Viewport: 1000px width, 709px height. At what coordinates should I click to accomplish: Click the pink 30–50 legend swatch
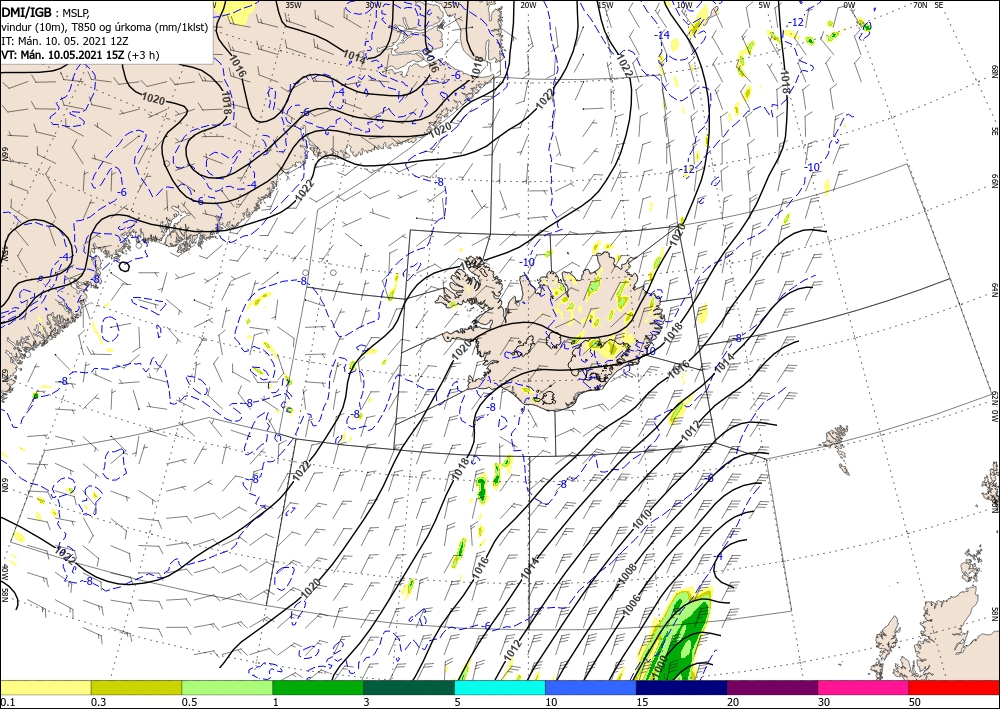coord(864,687)
